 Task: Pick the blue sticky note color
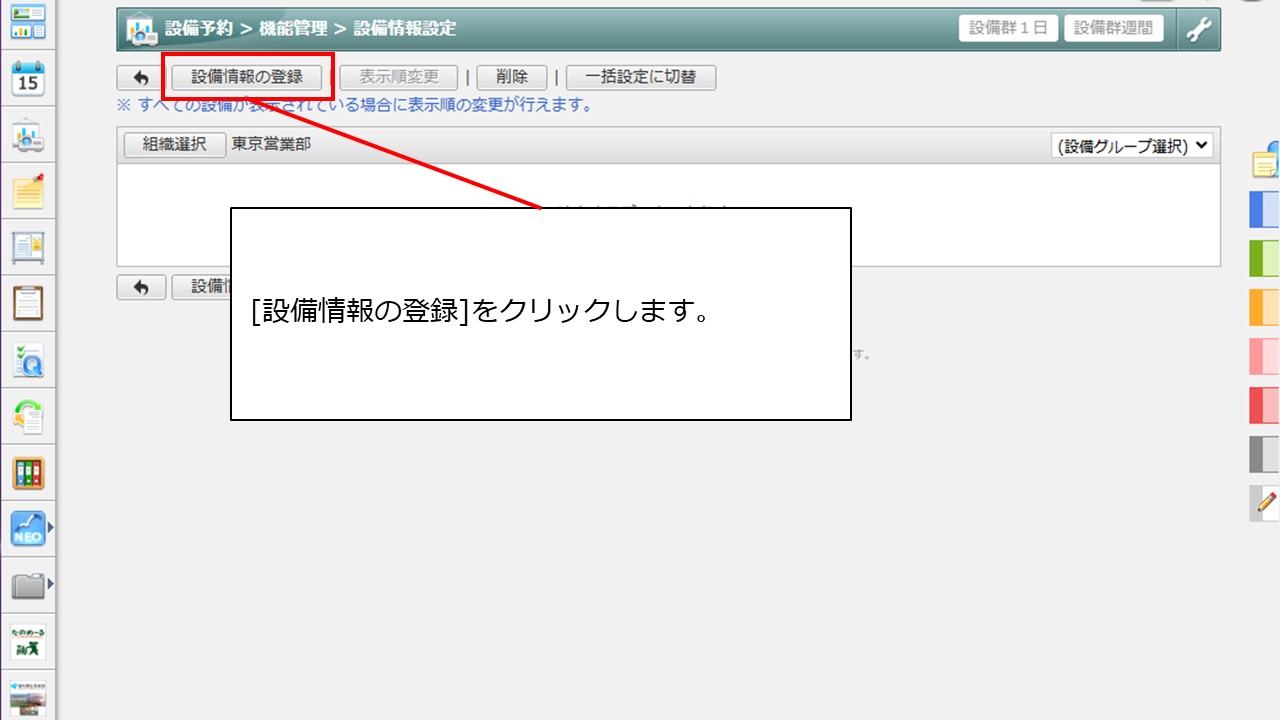[1265, 210]
